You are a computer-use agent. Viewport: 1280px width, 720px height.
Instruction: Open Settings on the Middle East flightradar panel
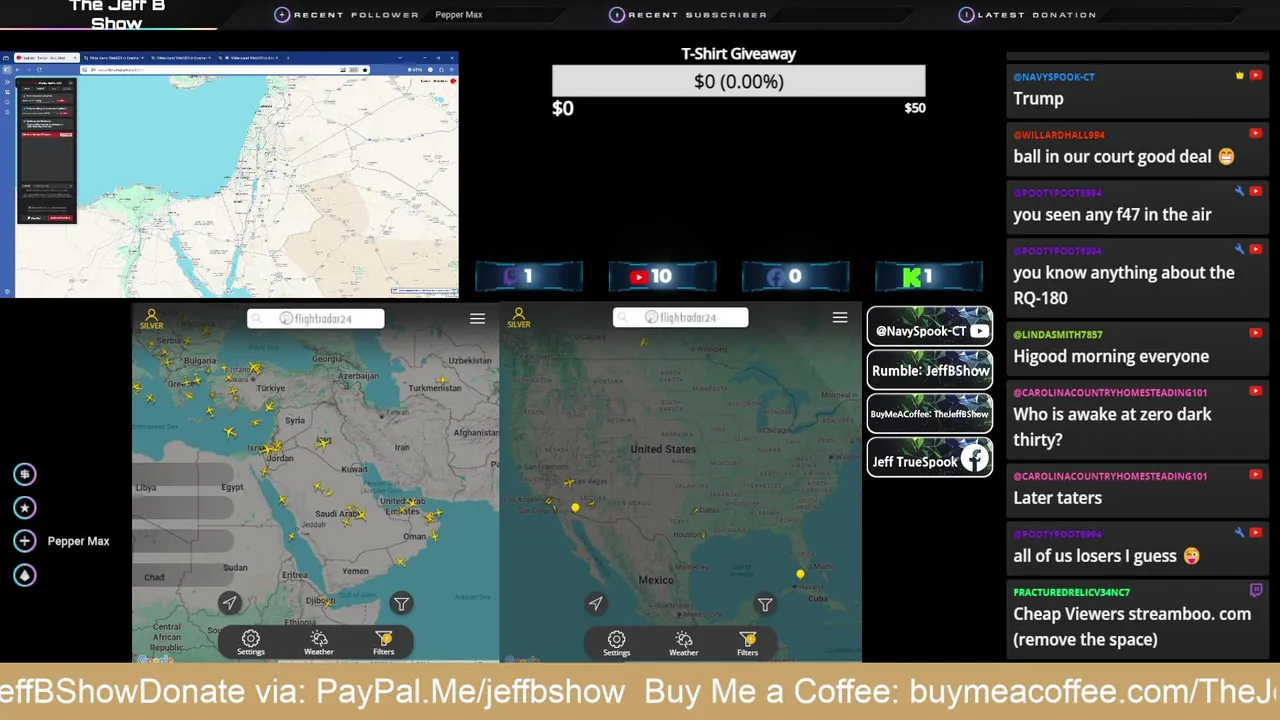click(x=251, y=643)
